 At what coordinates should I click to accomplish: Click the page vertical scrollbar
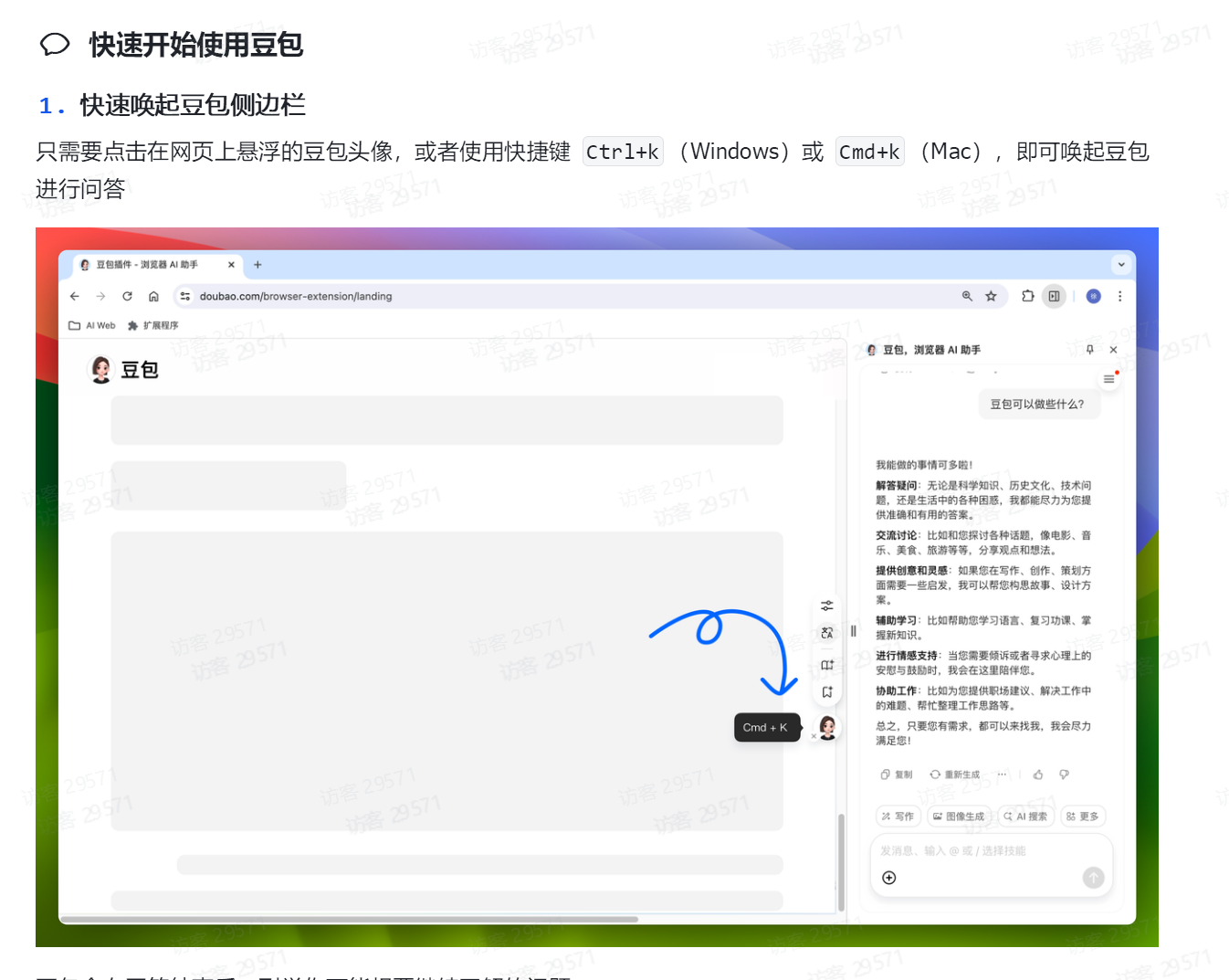pos(841,863)
